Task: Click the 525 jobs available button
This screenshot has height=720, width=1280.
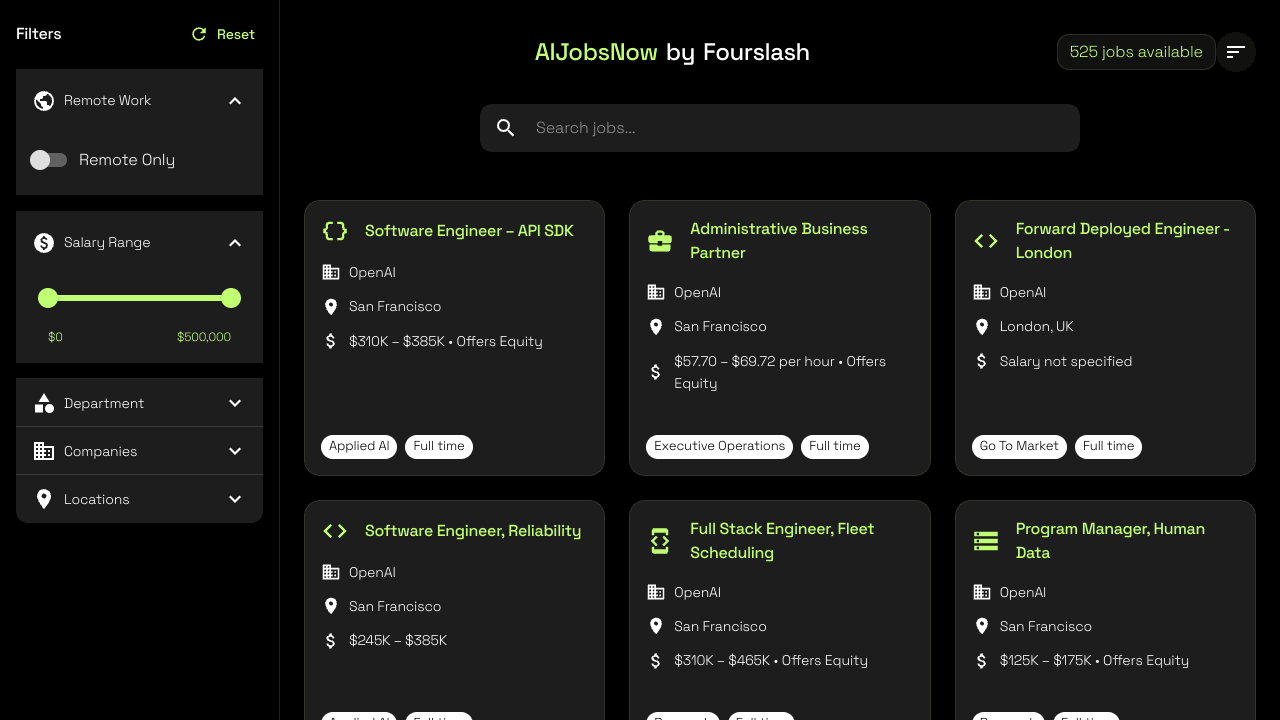Action: point(1136,51)
